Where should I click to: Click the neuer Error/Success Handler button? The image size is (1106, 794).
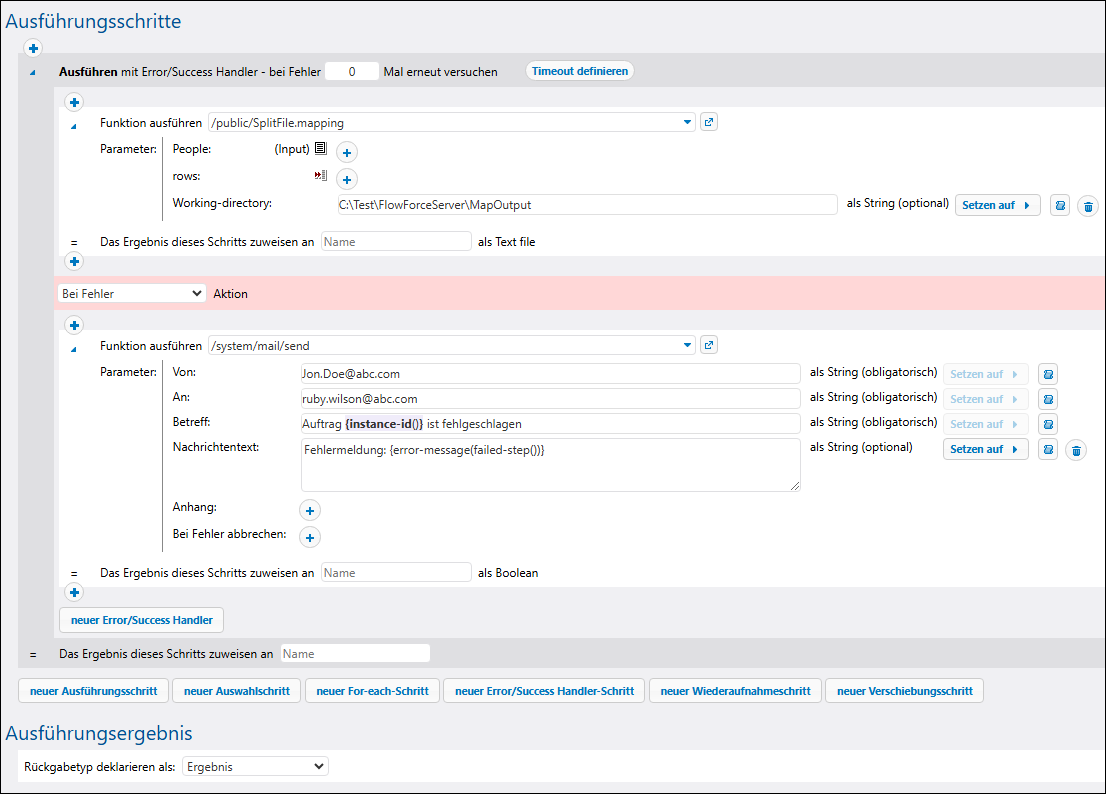pyautogui.click(x=142, y=620)
